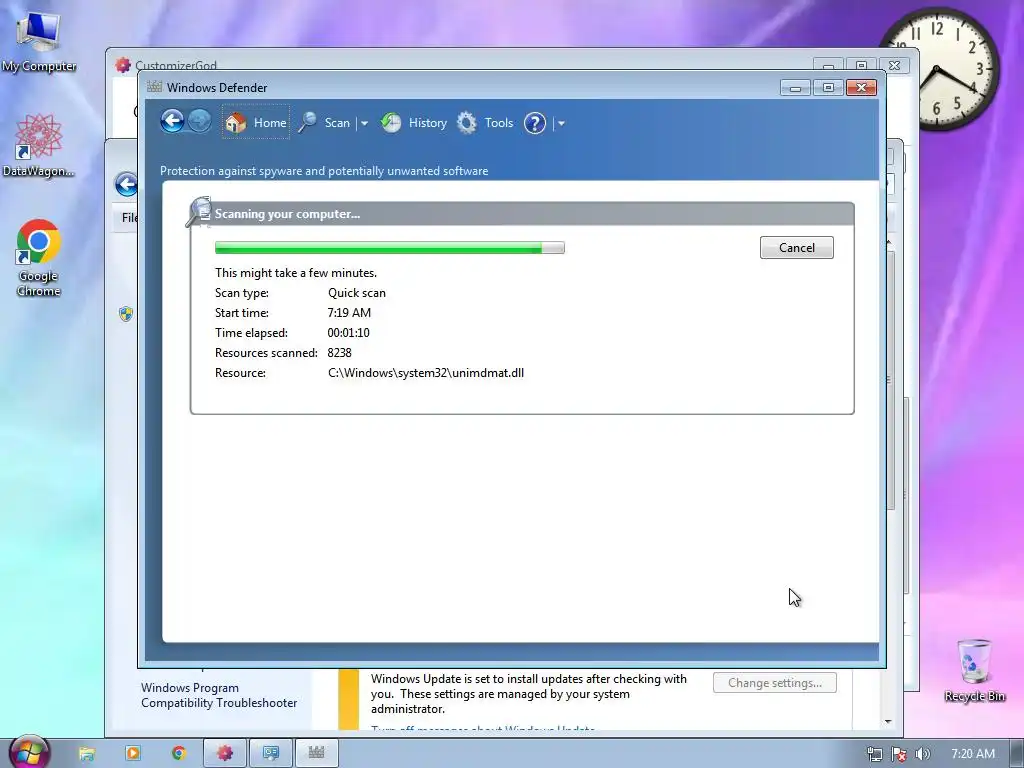The image size is (1024, 768).
Task: Click the scanning magnifier icon in header
Action: [199, 212]
